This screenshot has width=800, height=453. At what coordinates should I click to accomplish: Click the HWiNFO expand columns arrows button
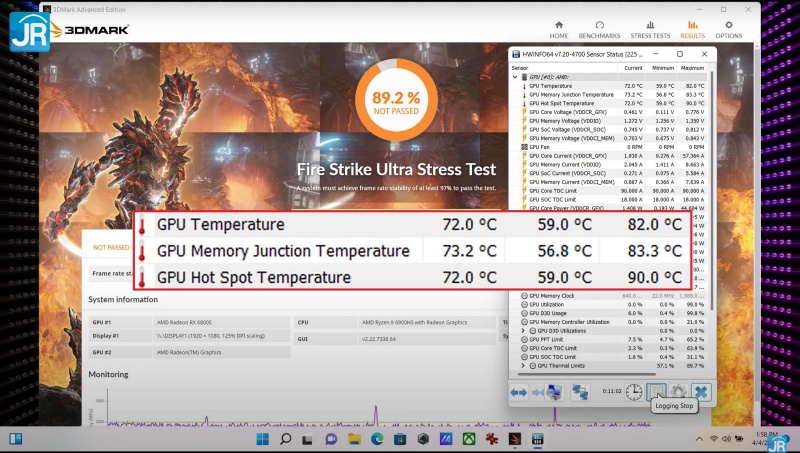(x=519, y=392)
